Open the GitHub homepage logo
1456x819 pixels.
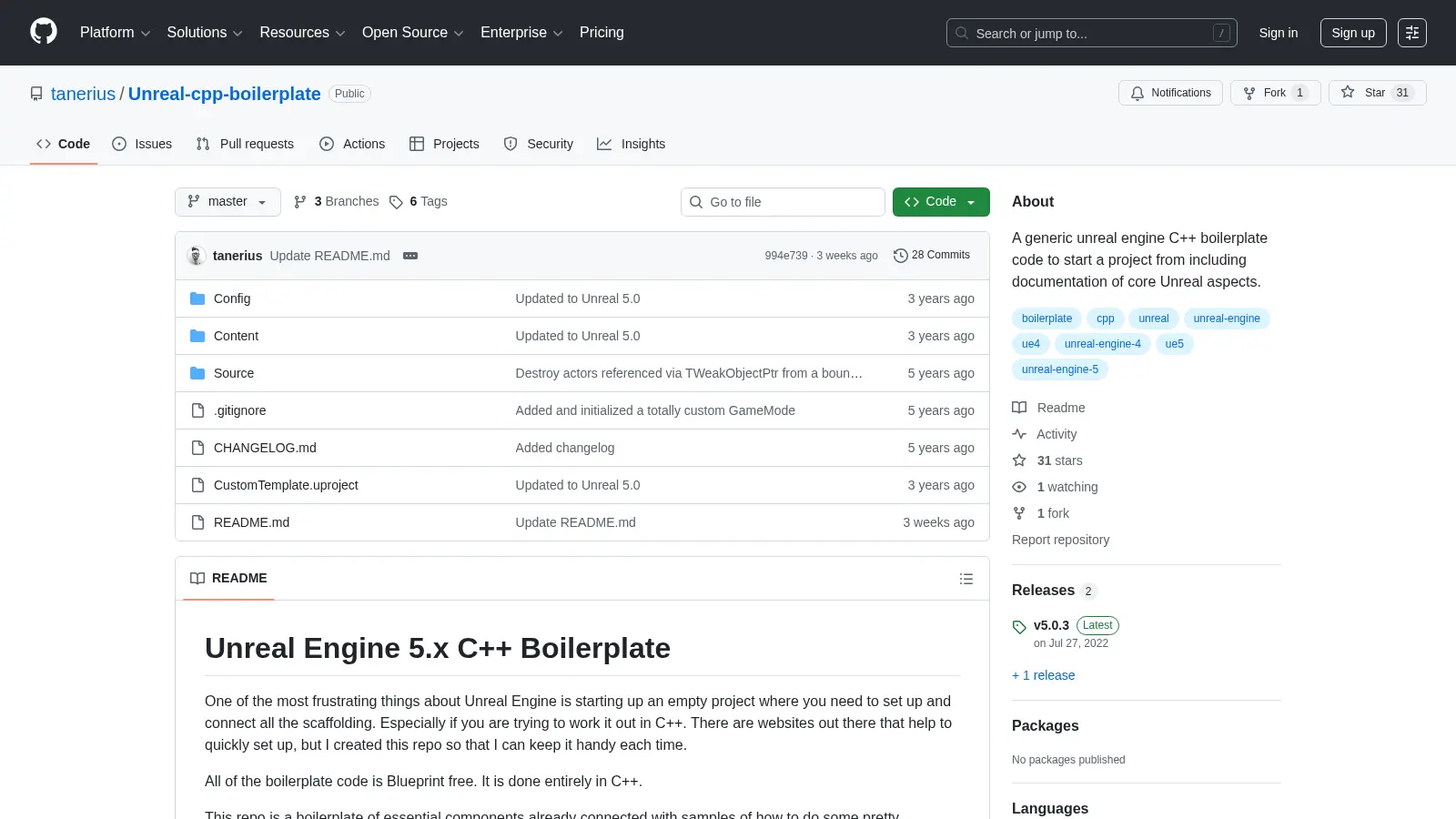point(44,32)
